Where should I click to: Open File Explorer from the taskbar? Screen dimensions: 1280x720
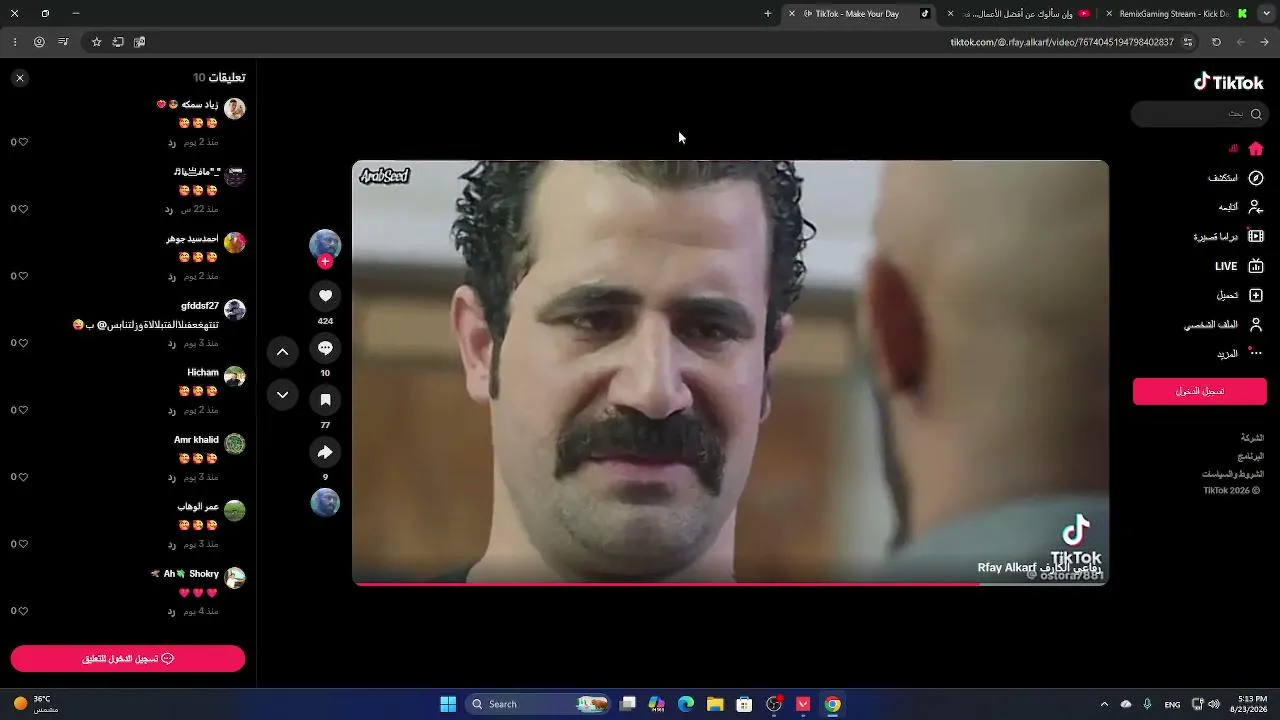715,704
